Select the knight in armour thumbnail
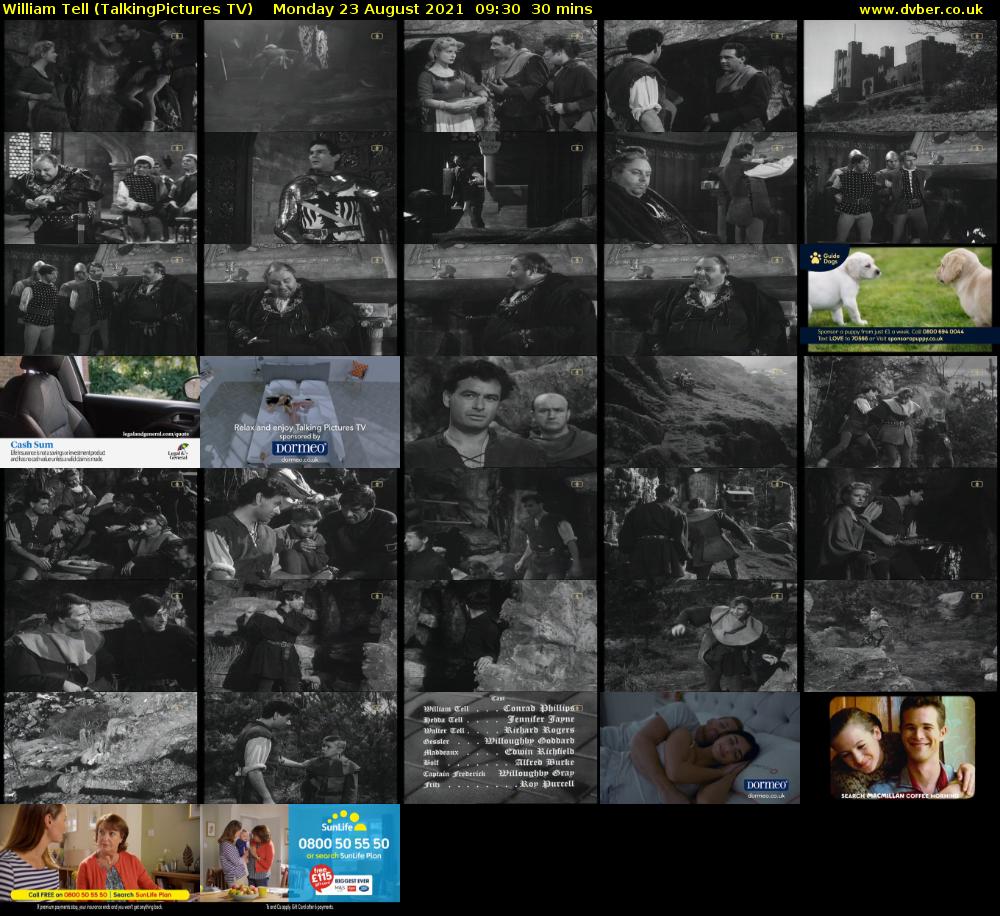The height and width of the screenshot is (916, 1000). click(x=300, y=188)
